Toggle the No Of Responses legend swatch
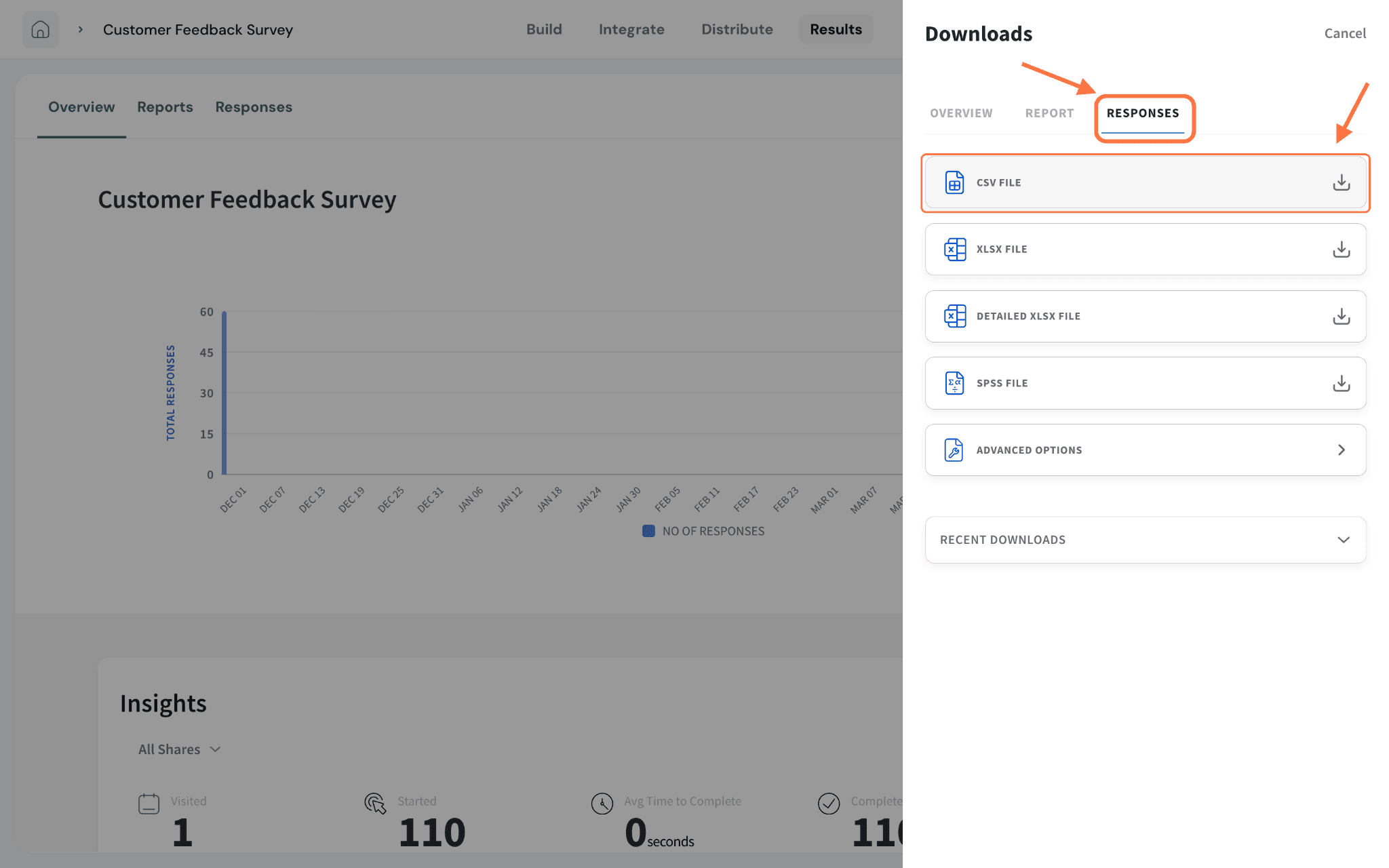 point(648,531)
